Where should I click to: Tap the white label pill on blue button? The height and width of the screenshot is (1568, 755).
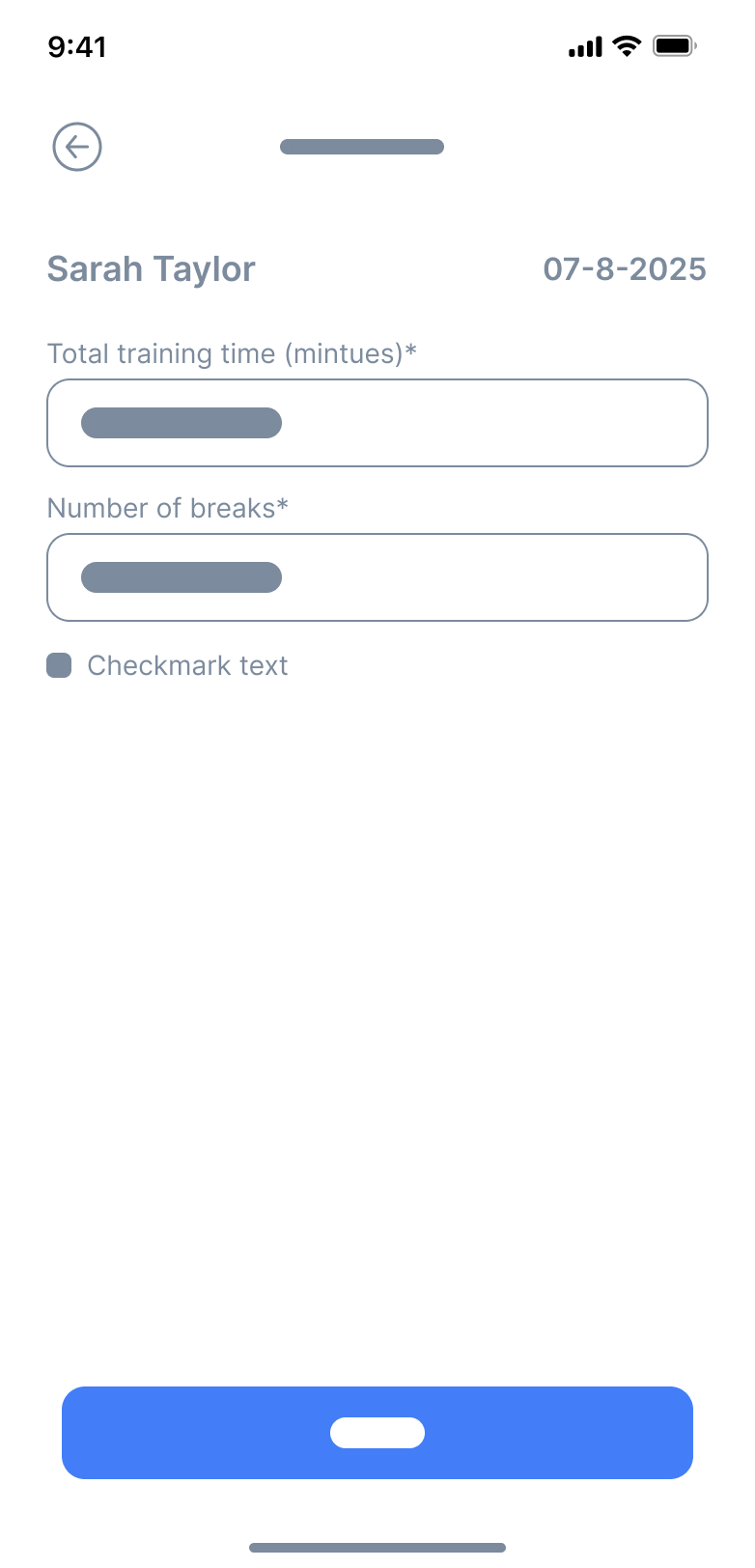tap(377, 1433)
